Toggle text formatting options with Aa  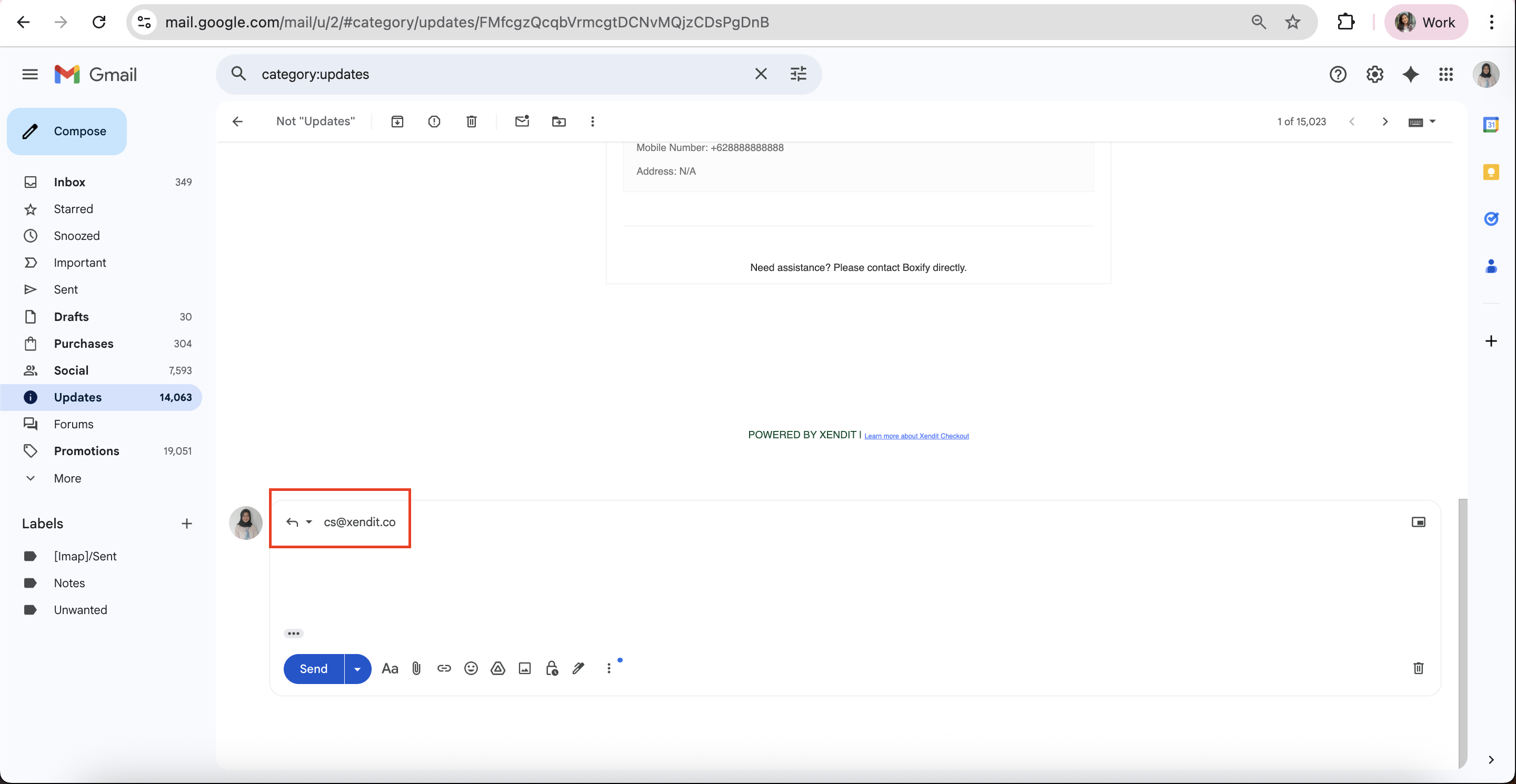point(390,669)
